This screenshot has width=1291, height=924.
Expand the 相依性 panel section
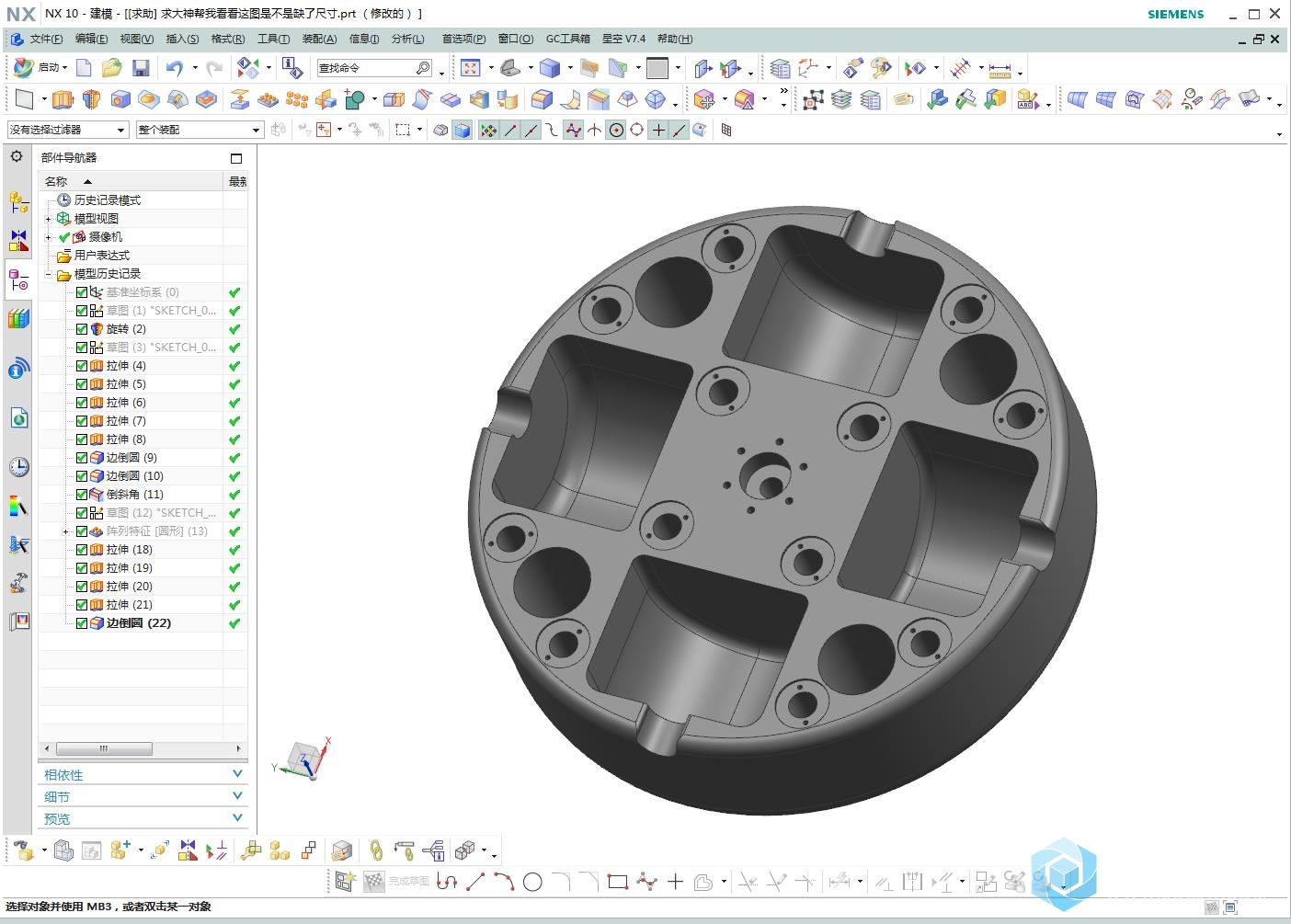tap(143, 775)
